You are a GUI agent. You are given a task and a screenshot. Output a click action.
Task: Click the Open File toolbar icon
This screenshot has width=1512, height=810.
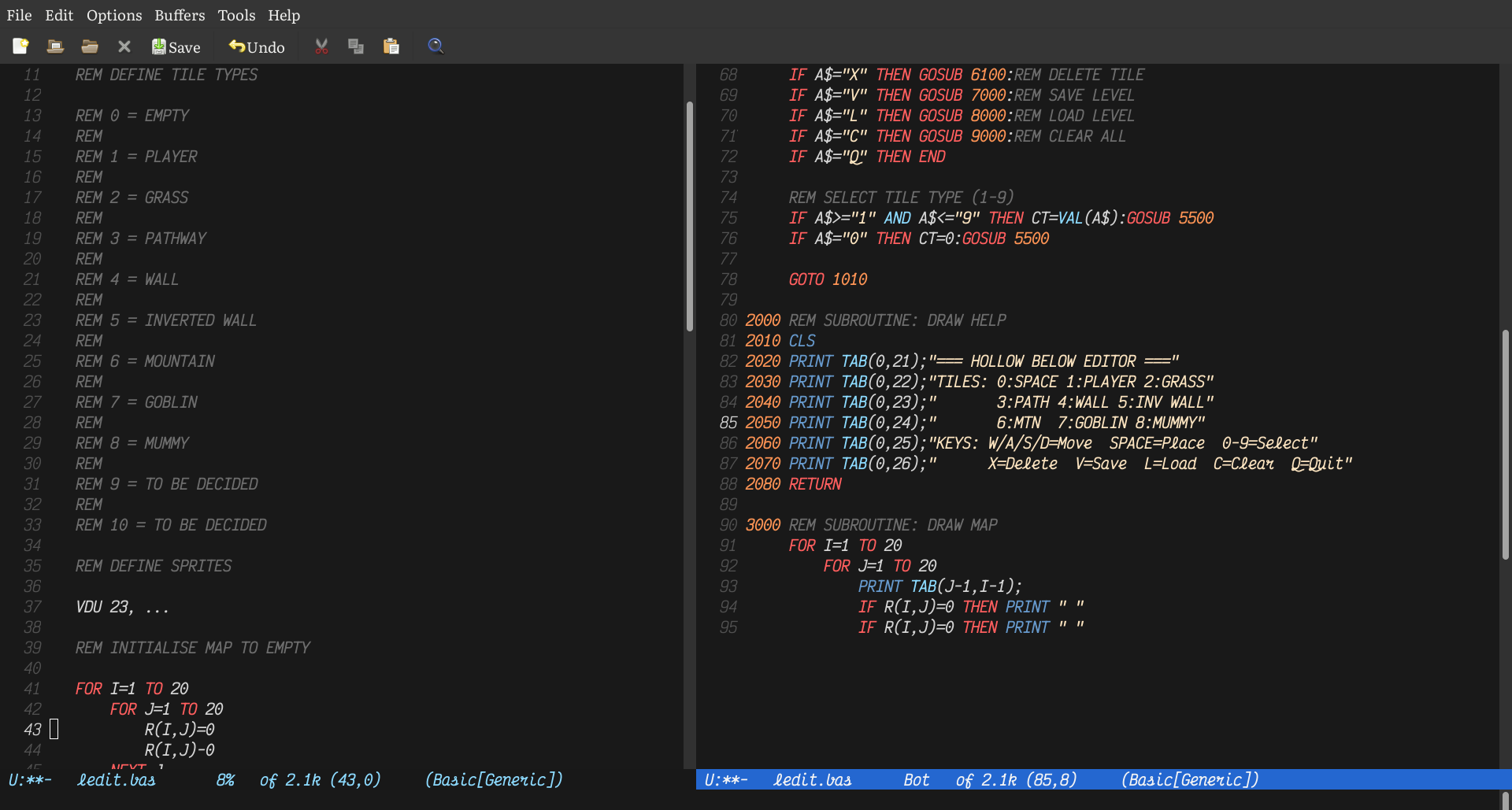pos(55,46)
